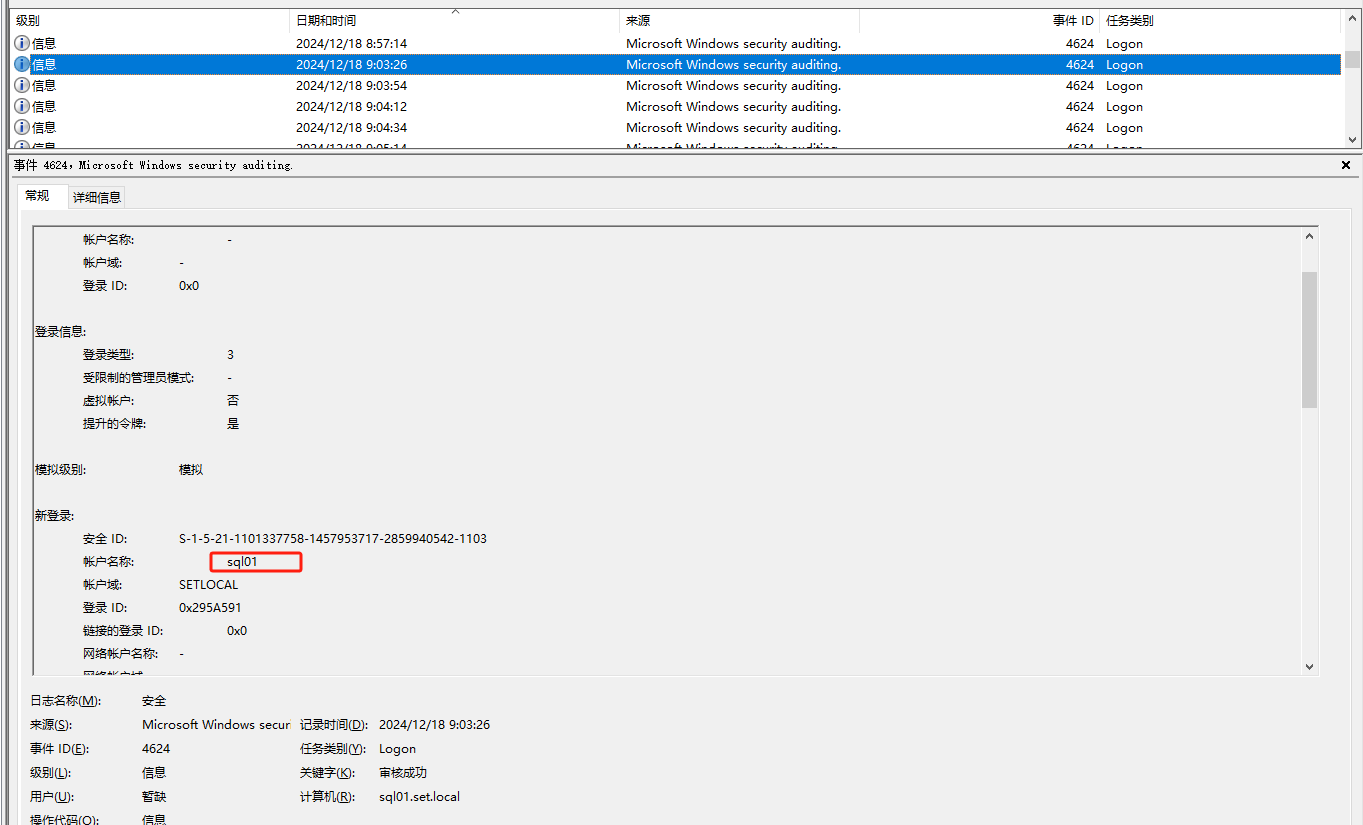Click the 任务类别(Y) value Logon
The width and height of the screenshot is (1363, 825).
[x=397, y=749]
